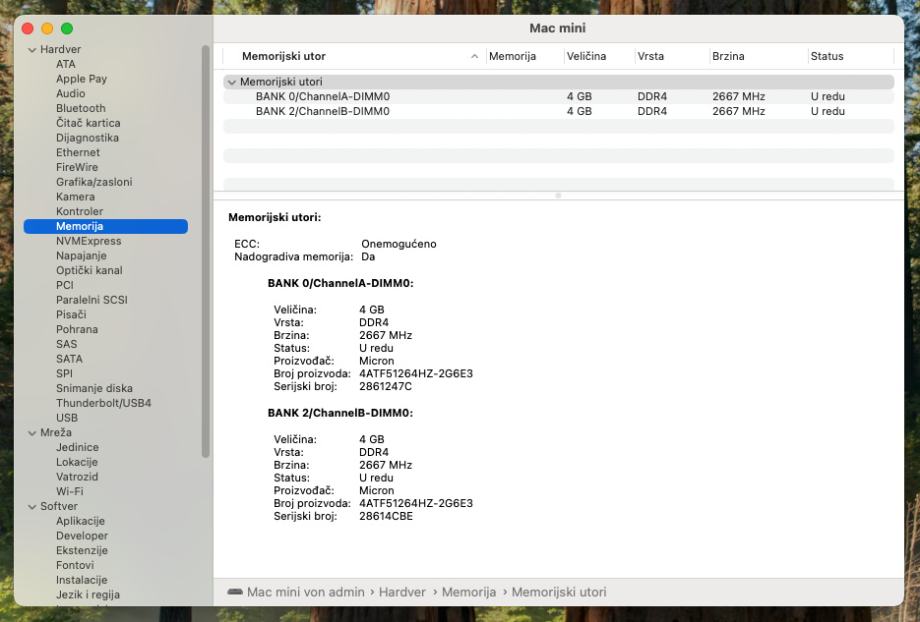Viewport: 920px width, 622px height.
Task: Collapse the Mreža section in sidebar
Action: (x=32, y=433)
